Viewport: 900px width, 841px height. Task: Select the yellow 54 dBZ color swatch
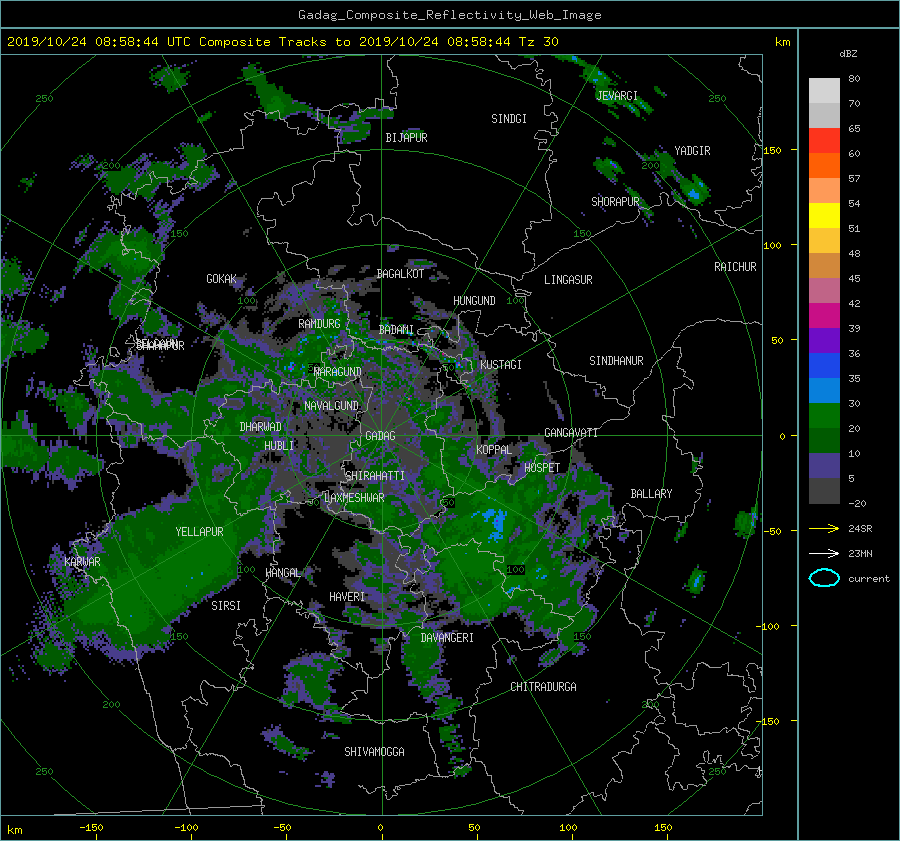[824, 215]
